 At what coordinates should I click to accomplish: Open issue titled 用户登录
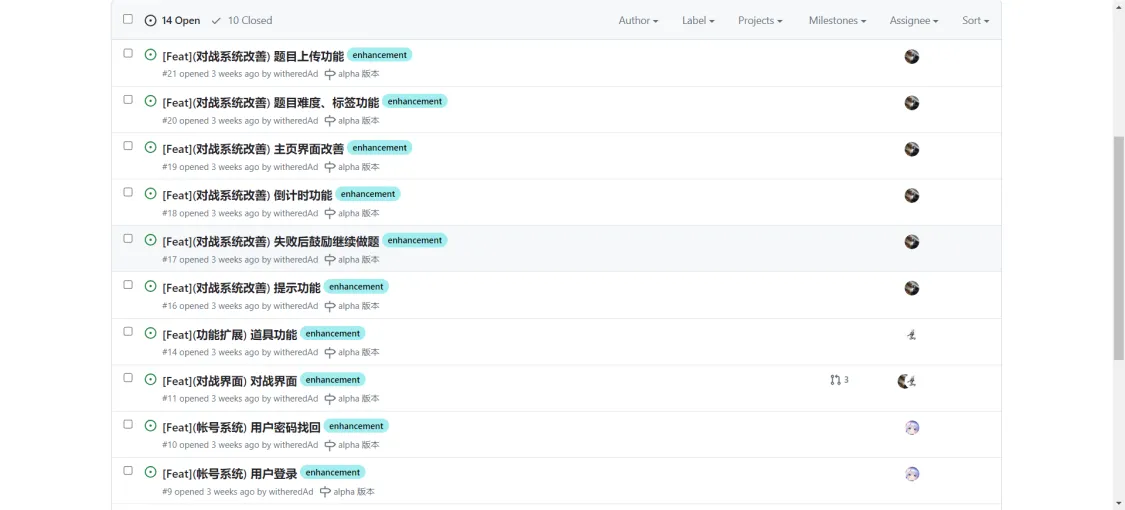(x=230, y=473)
